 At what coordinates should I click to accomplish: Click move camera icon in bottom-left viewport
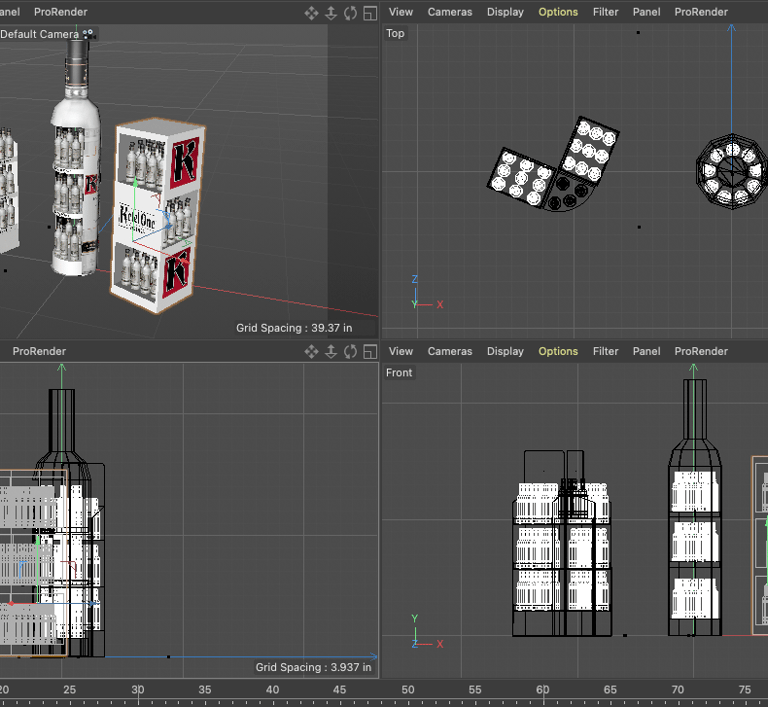point(311,351)
